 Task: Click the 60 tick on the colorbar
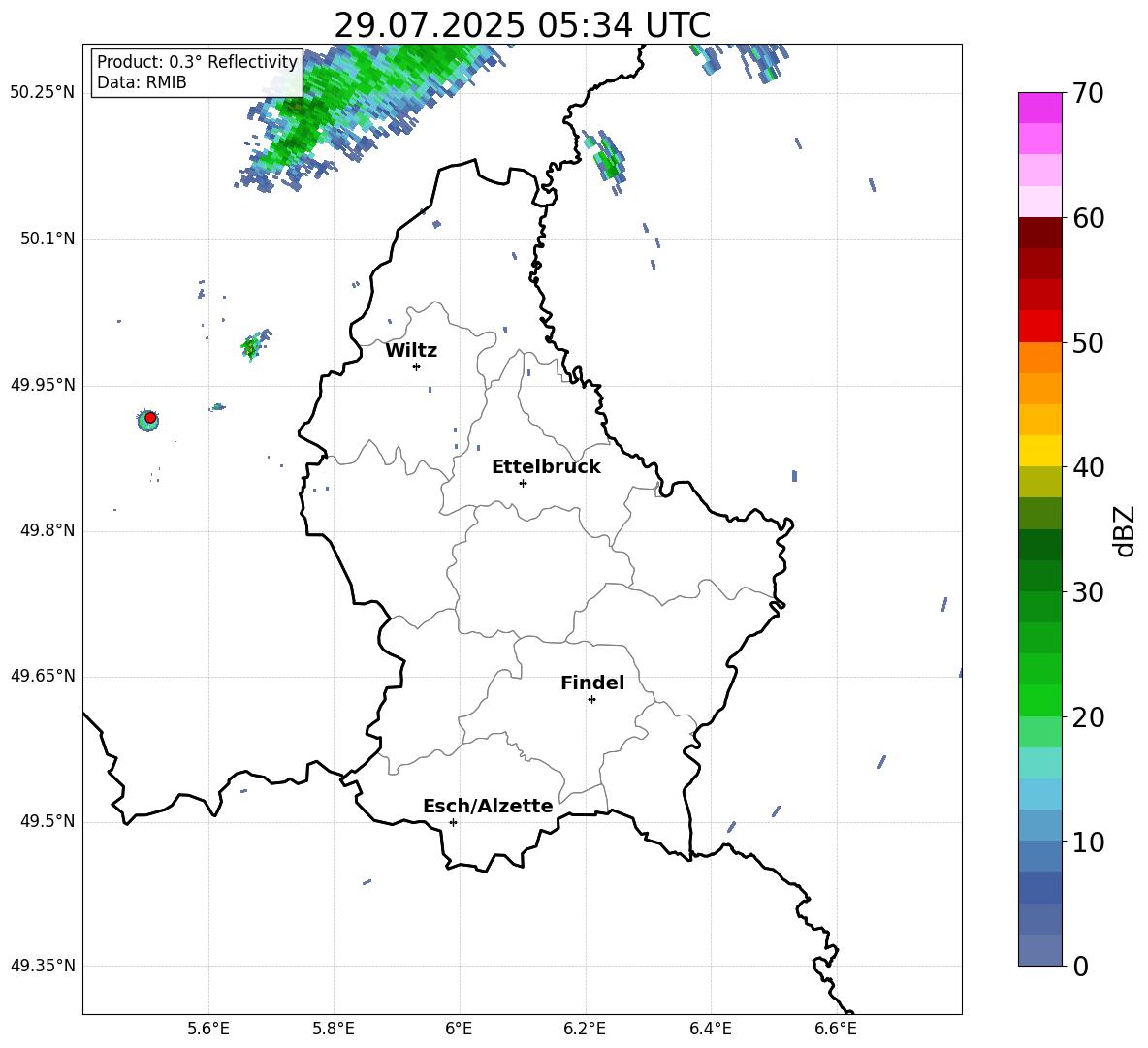click(x=1088, y=218)
